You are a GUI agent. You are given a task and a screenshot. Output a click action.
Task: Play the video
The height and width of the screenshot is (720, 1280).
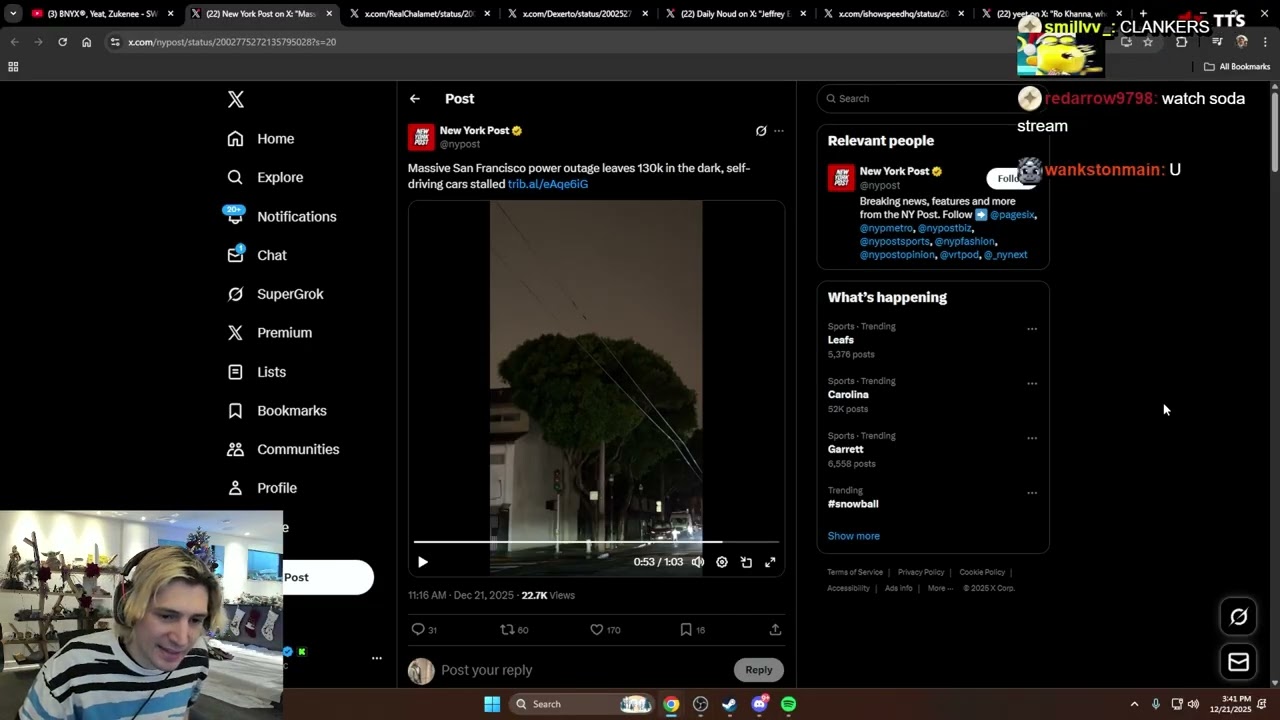(x=423, y=562)
